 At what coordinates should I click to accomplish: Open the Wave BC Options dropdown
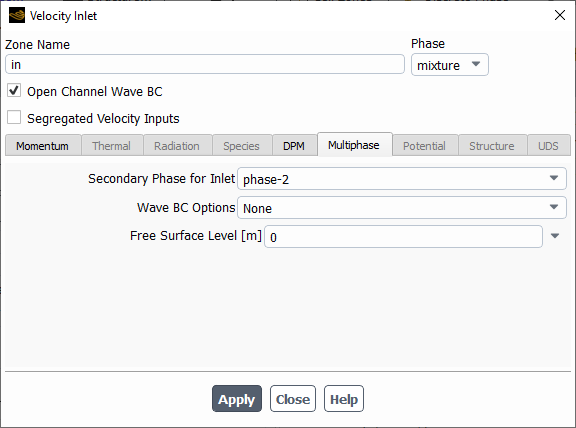point(402,208)
